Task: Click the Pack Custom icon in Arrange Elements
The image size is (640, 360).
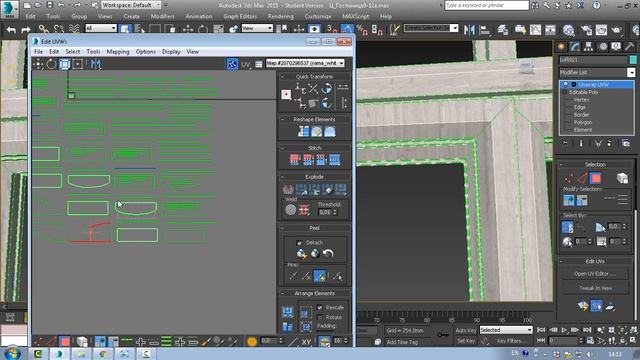Action: tap(287, 312)
